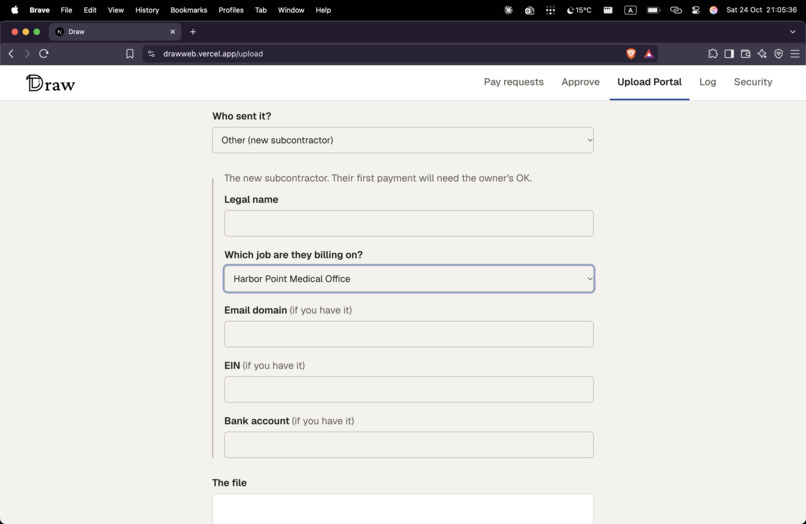Focus the Email domain input field
Viewport: 806px width, 524px height.
(x=409, y=334)
